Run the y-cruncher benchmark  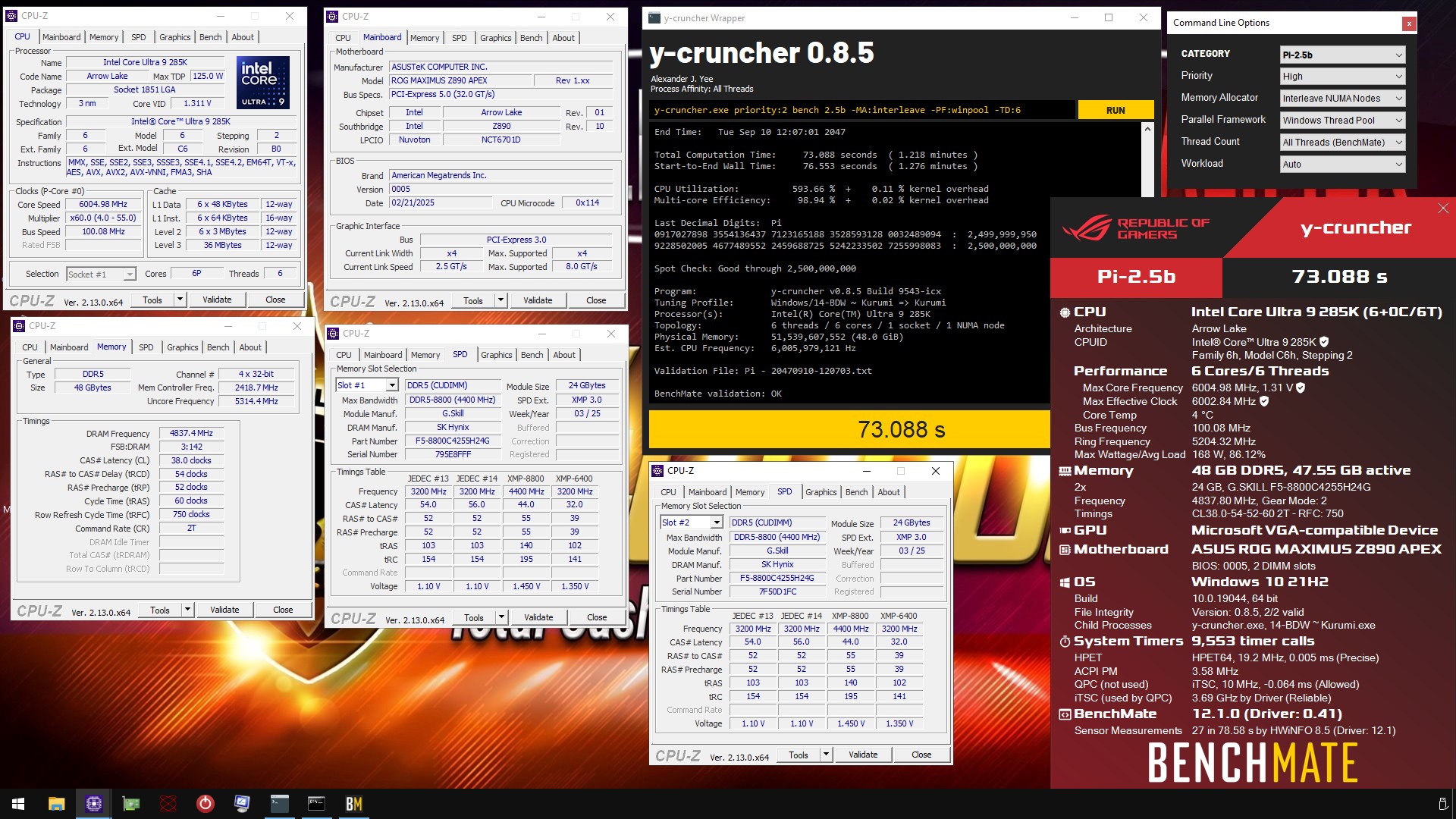[1116, 111]
